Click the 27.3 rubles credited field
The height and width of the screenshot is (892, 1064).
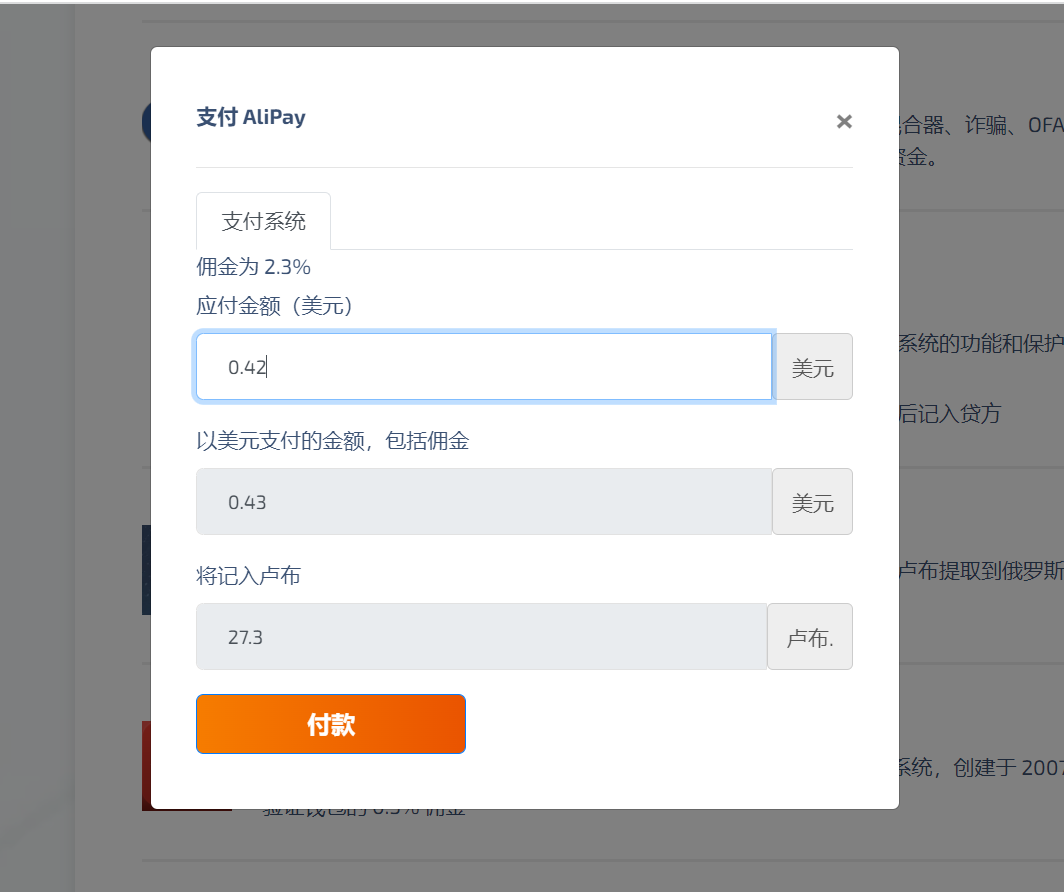click(482, 637)
